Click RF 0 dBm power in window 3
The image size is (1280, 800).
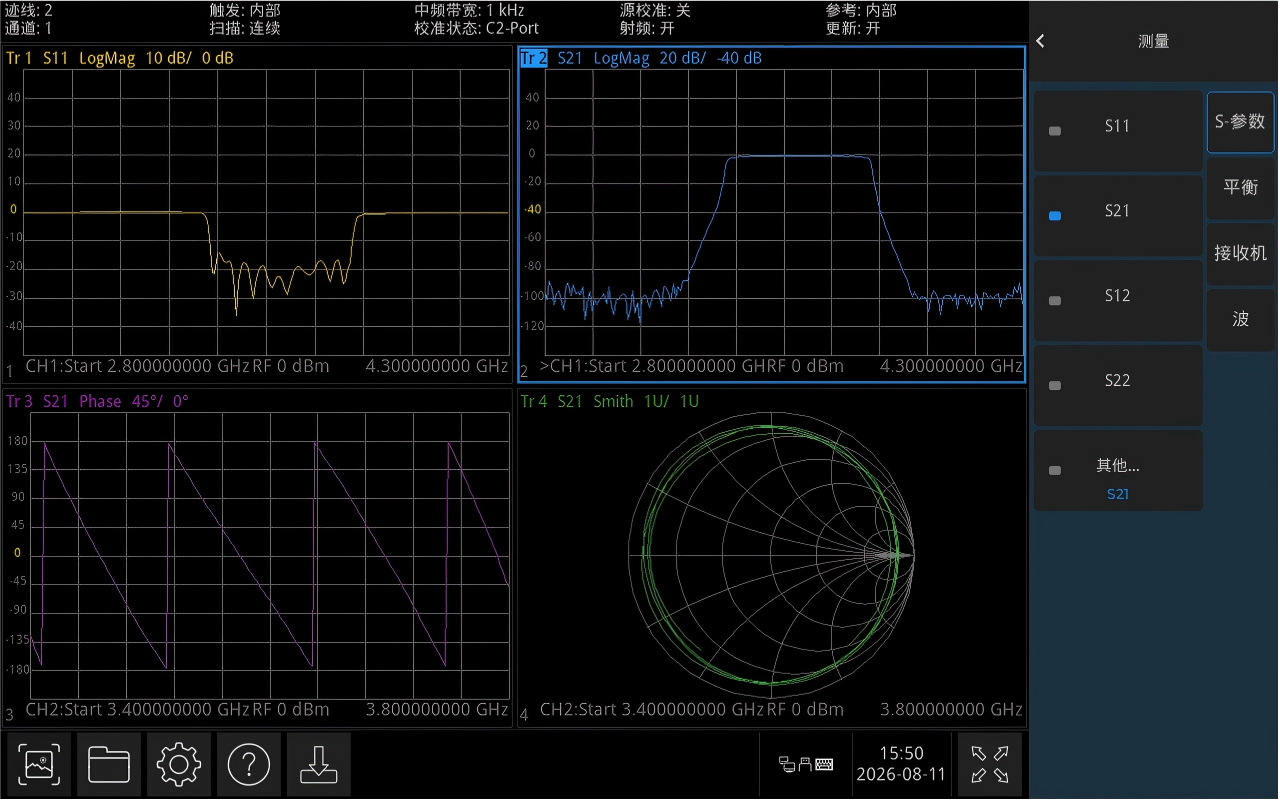(x=291, y=709)
